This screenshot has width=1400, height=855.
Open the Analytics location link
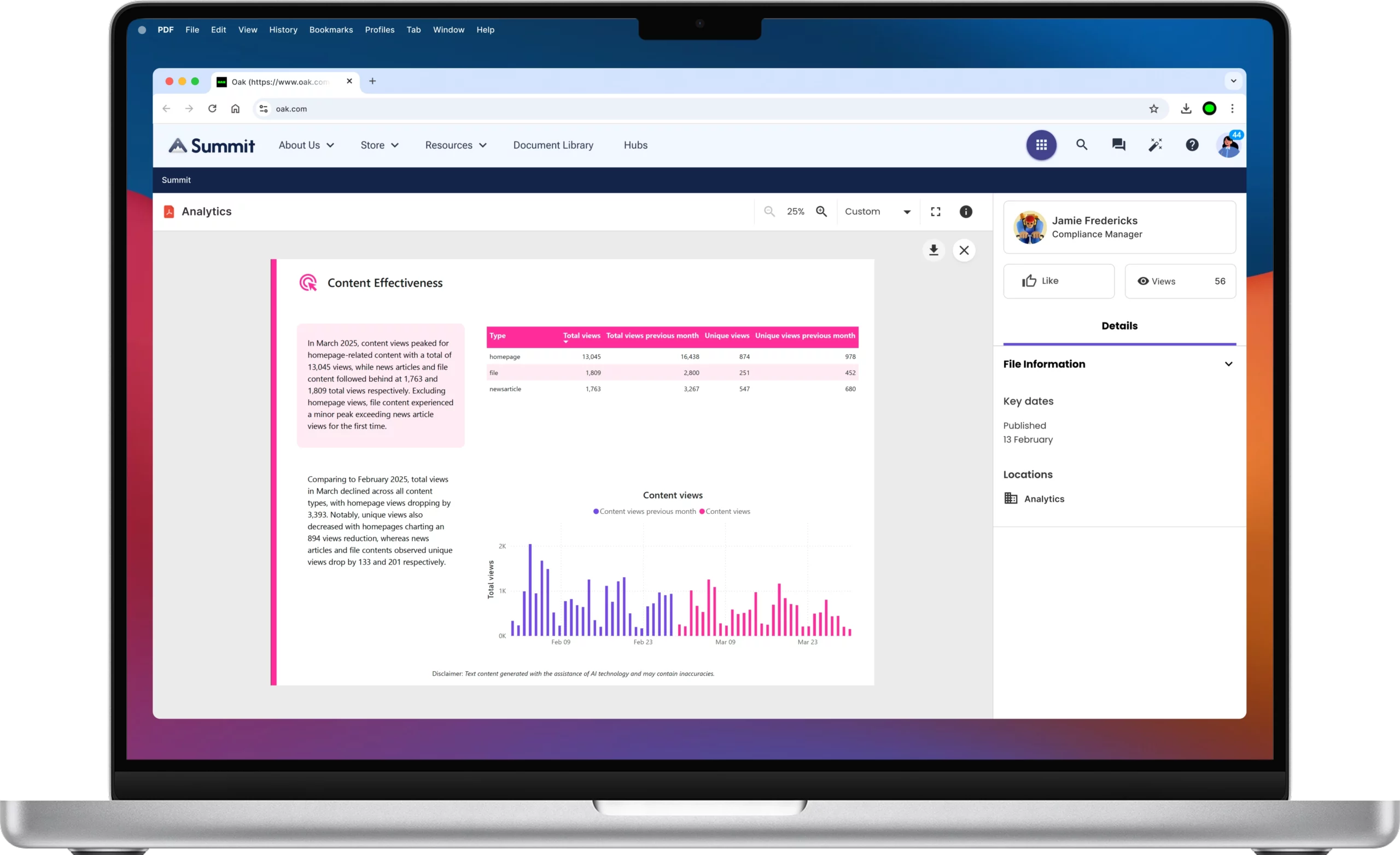coord(1045,499)
